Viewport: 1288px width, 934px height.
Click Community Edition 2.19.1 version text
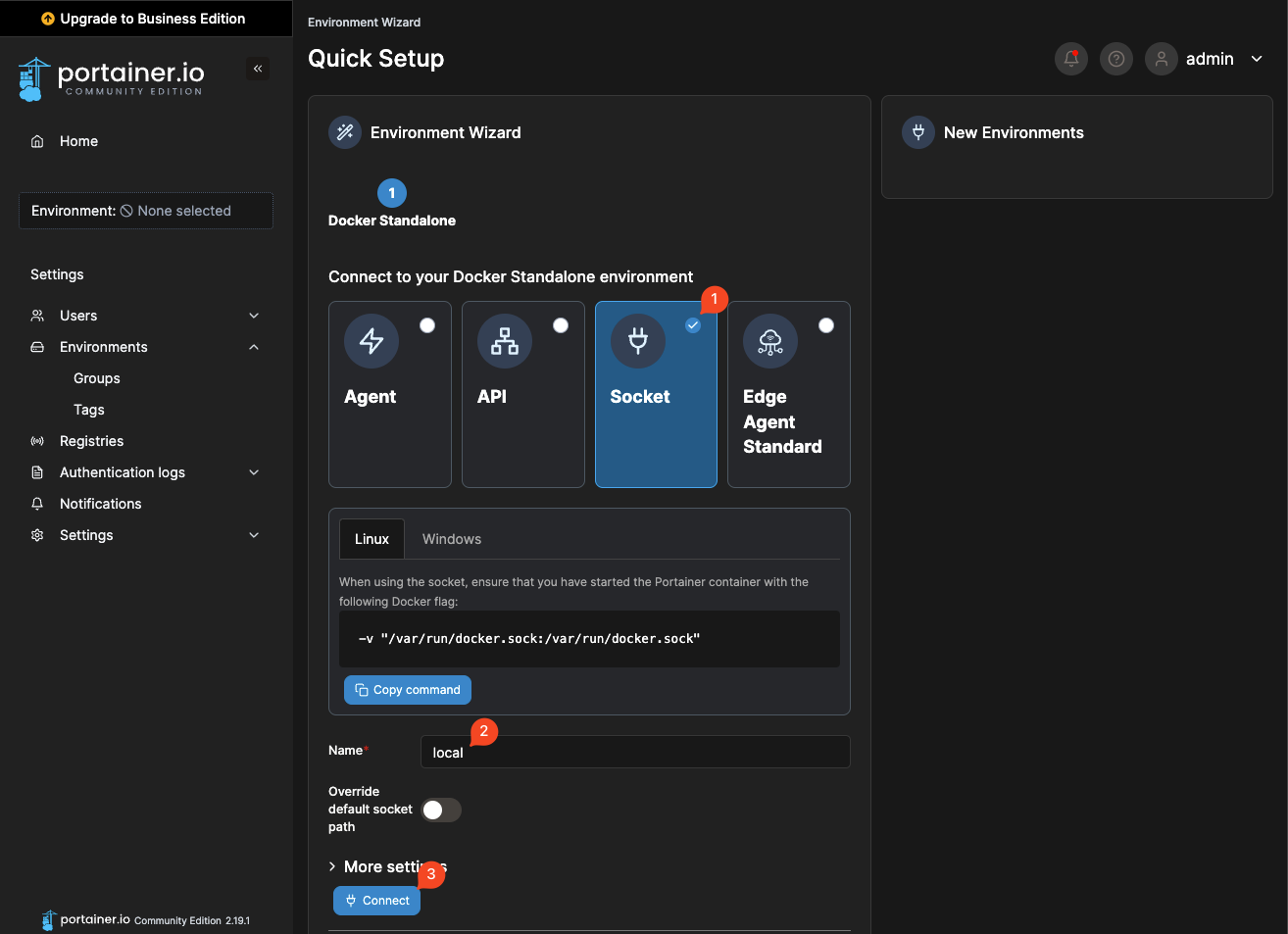click(192, 920)
